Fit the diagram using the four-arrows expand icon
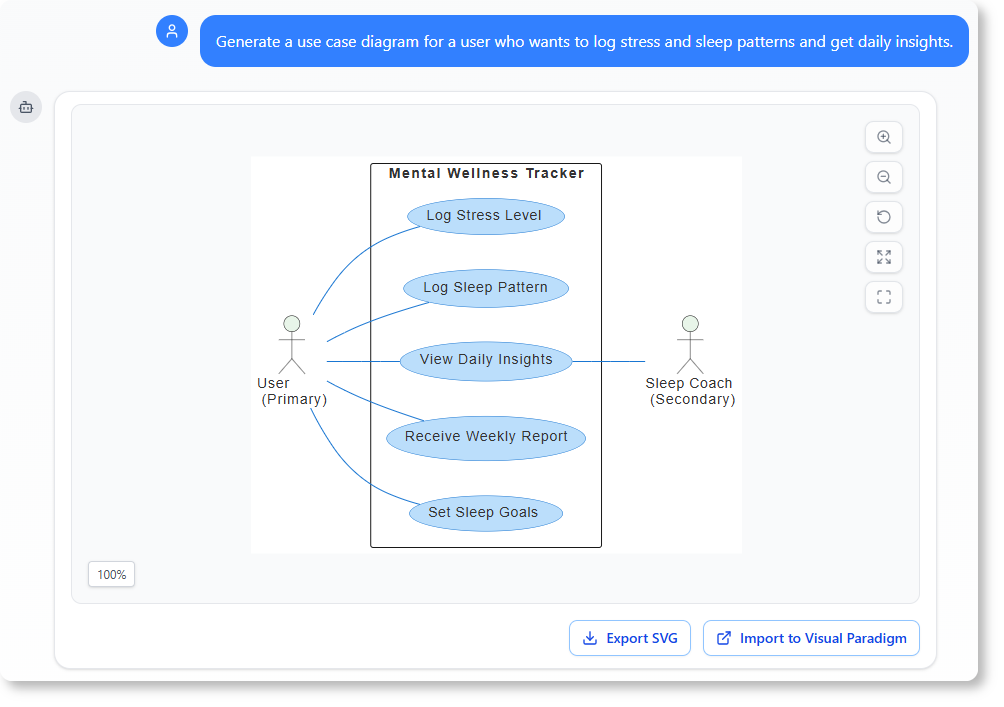This screenshot has height=707, width=1004. pos(883,258)
